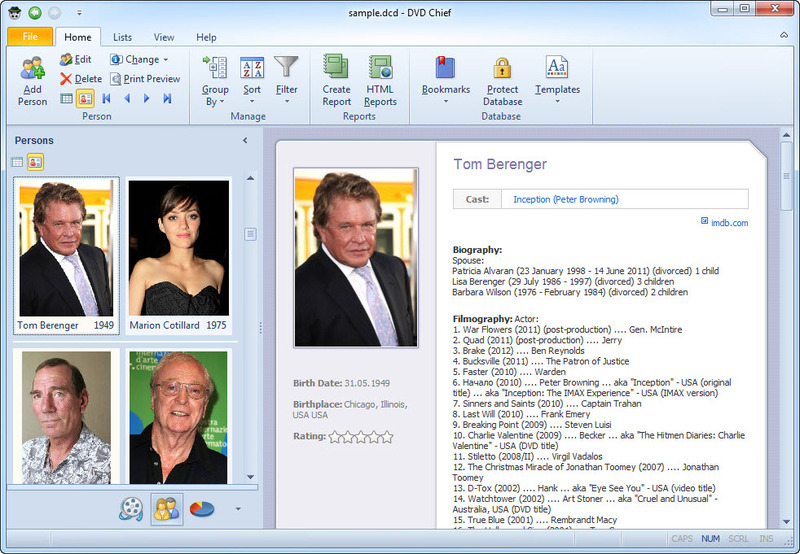The image size is (800, 554).
Task: Open the Sort dropdown
Action: [252, 81]
